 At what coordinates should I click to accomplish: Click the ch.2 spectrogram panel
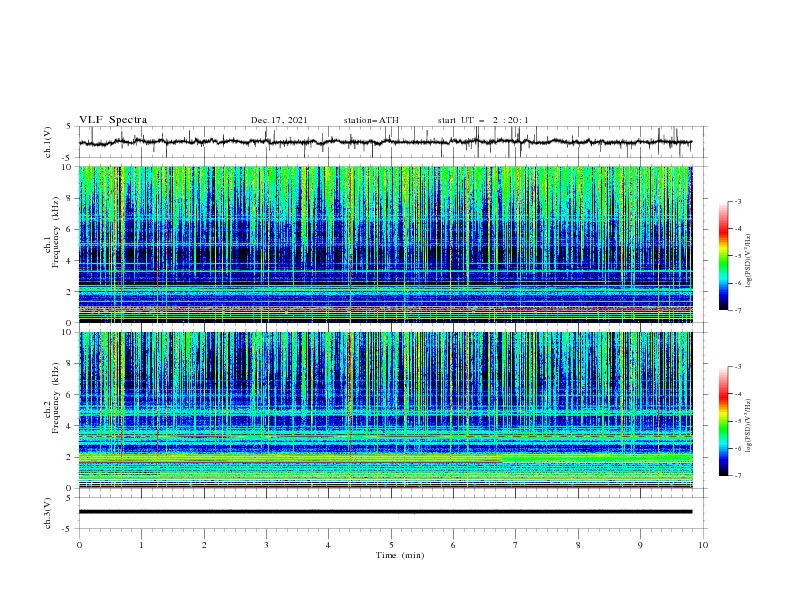click(385, 410)
